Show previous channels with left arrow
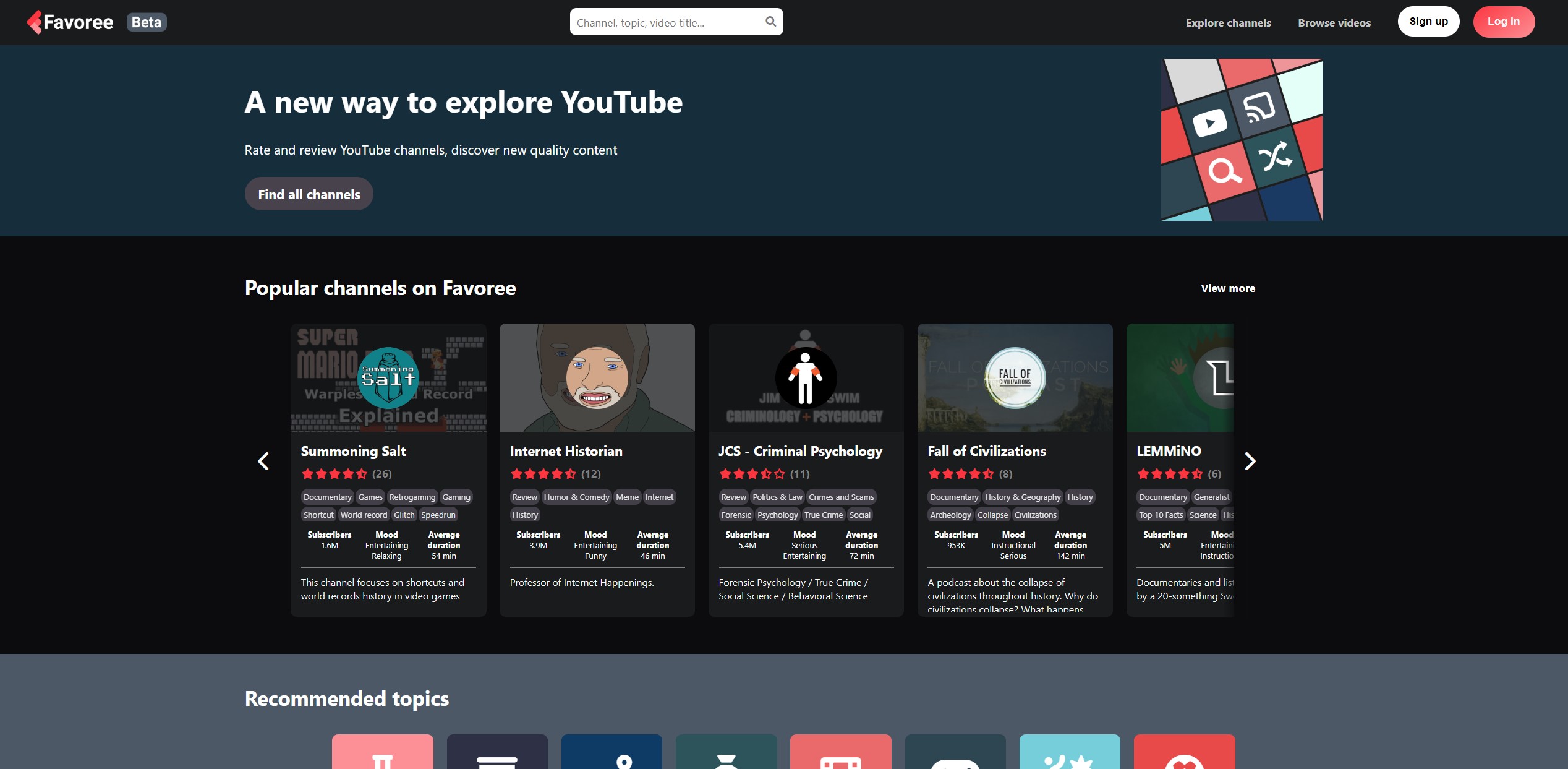 [263, 461]
